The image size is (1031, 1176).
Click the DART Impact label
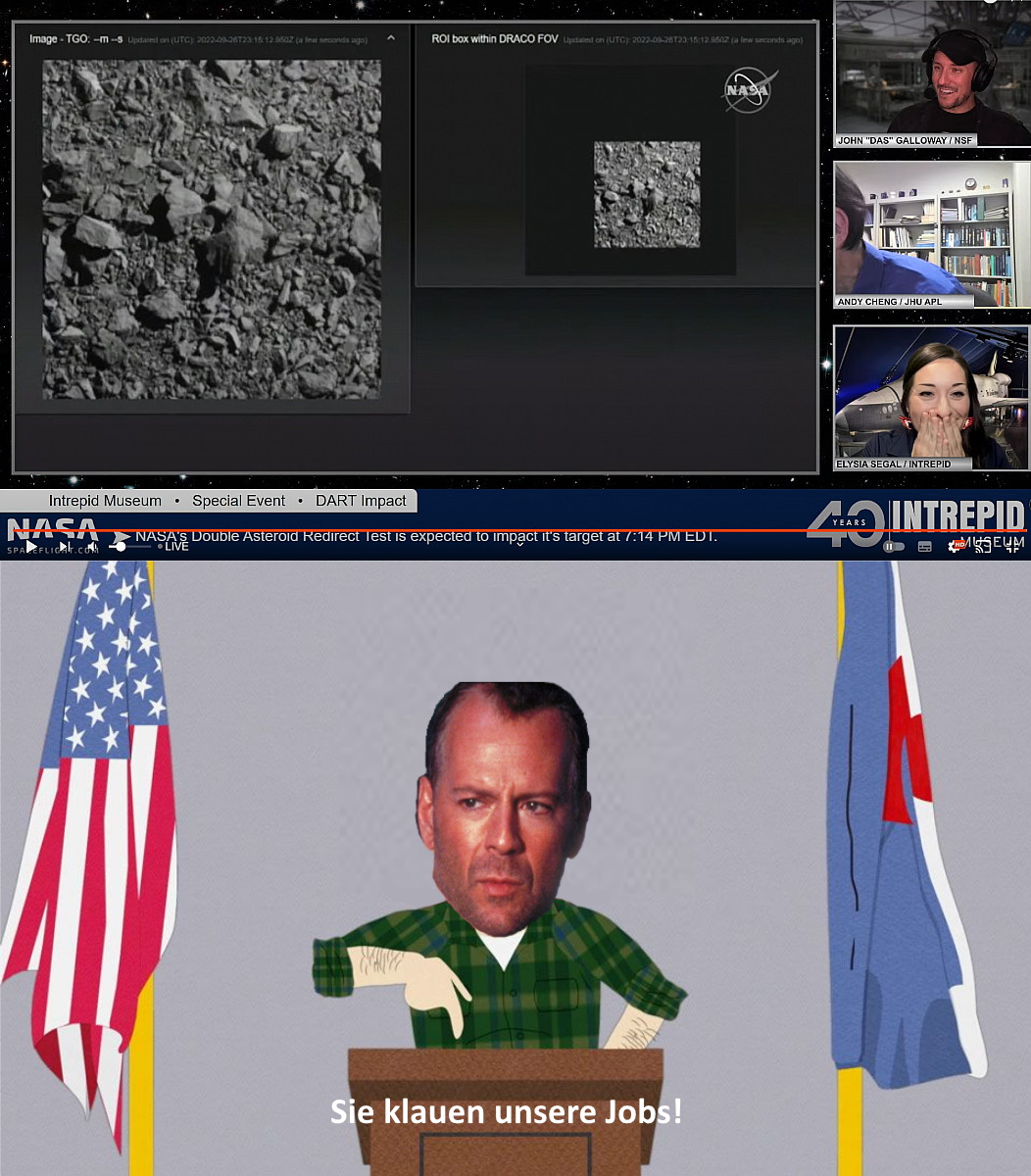tap(361, 501)
